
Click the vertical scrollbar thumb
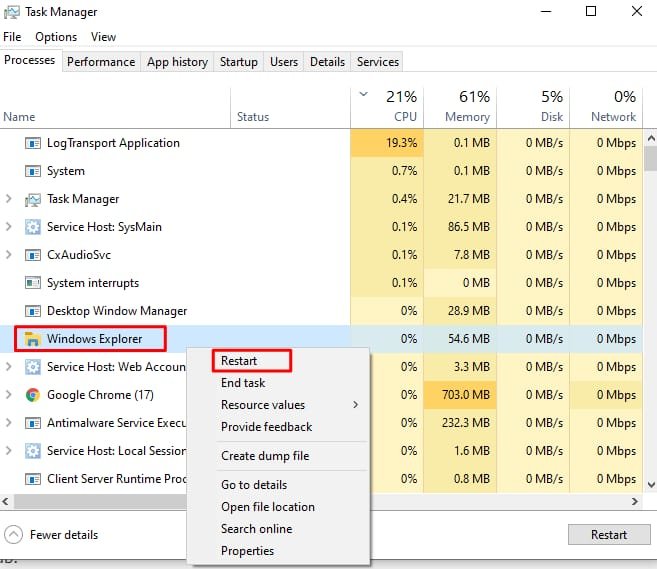point(651,158)
